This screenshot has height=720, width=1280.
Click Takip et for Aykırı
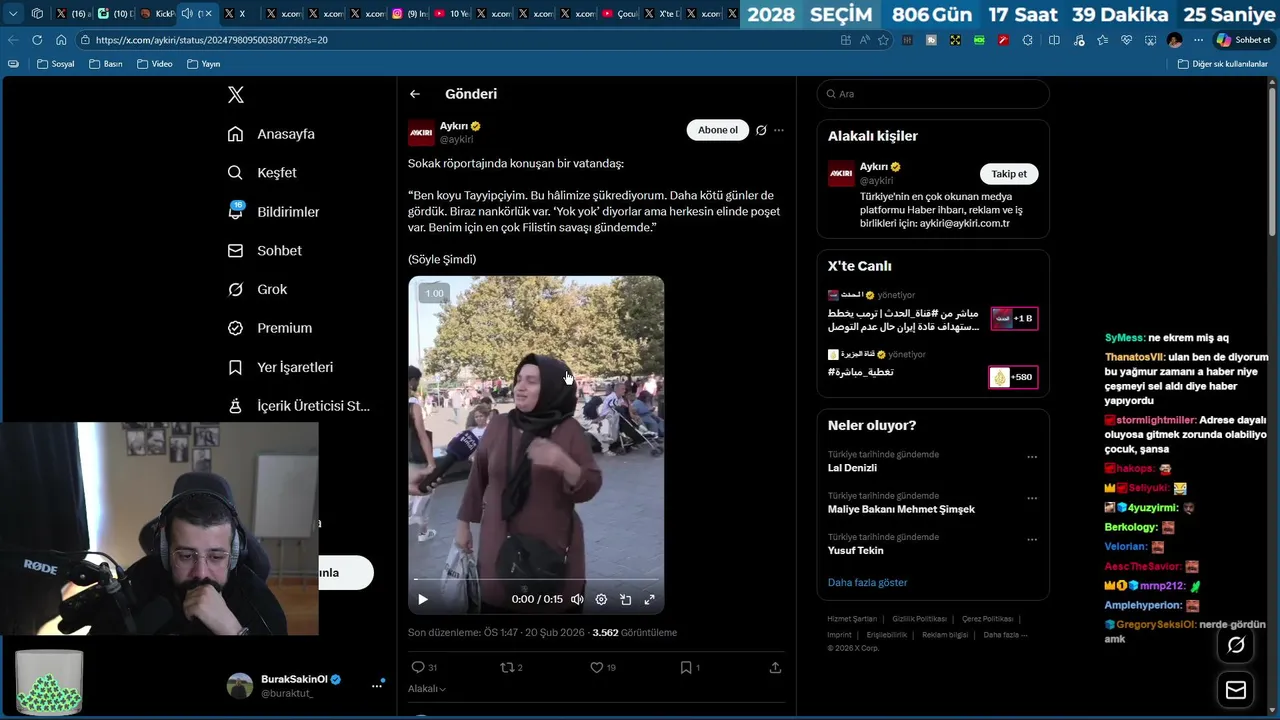(x=1009, y=174)
